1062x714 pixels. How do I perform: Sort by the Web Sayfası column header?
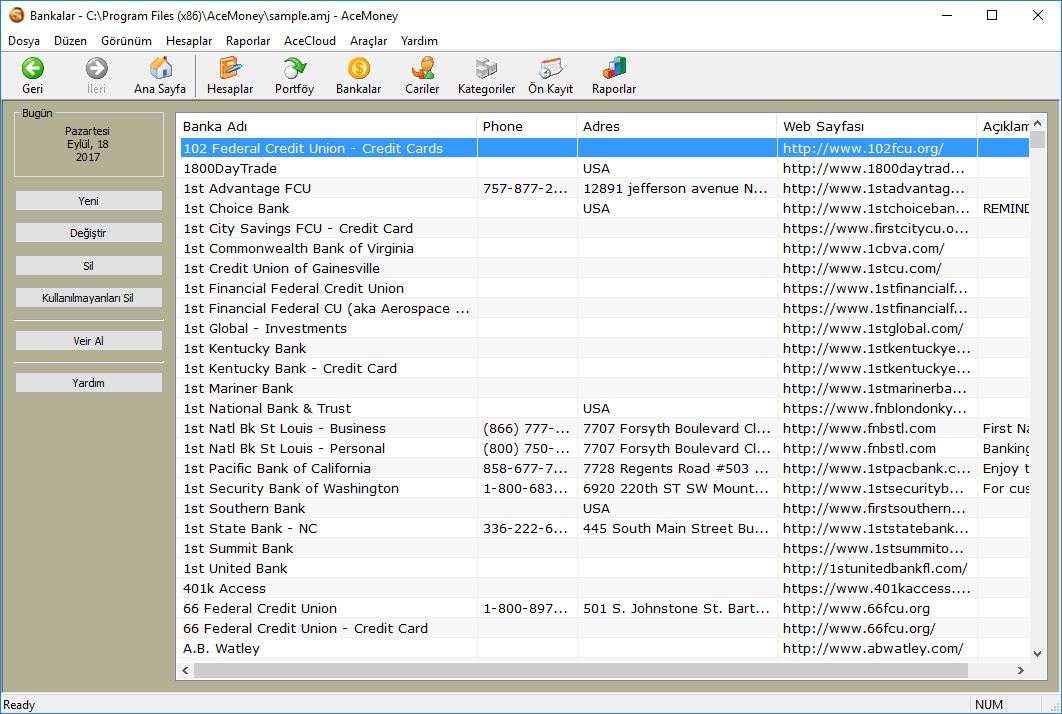tap(877, 126)
